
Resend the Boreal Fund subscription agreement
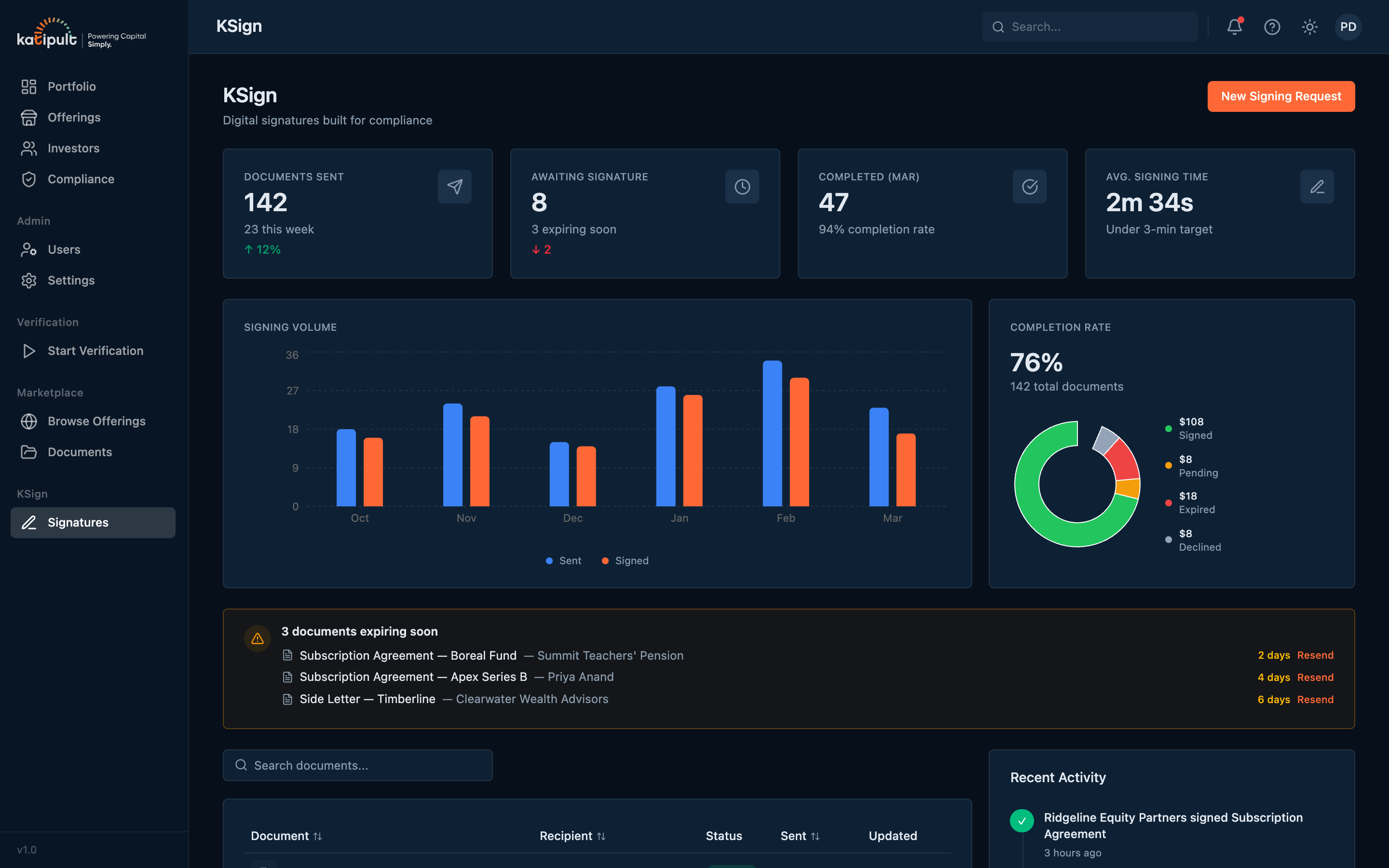[x=1314, y=655]
